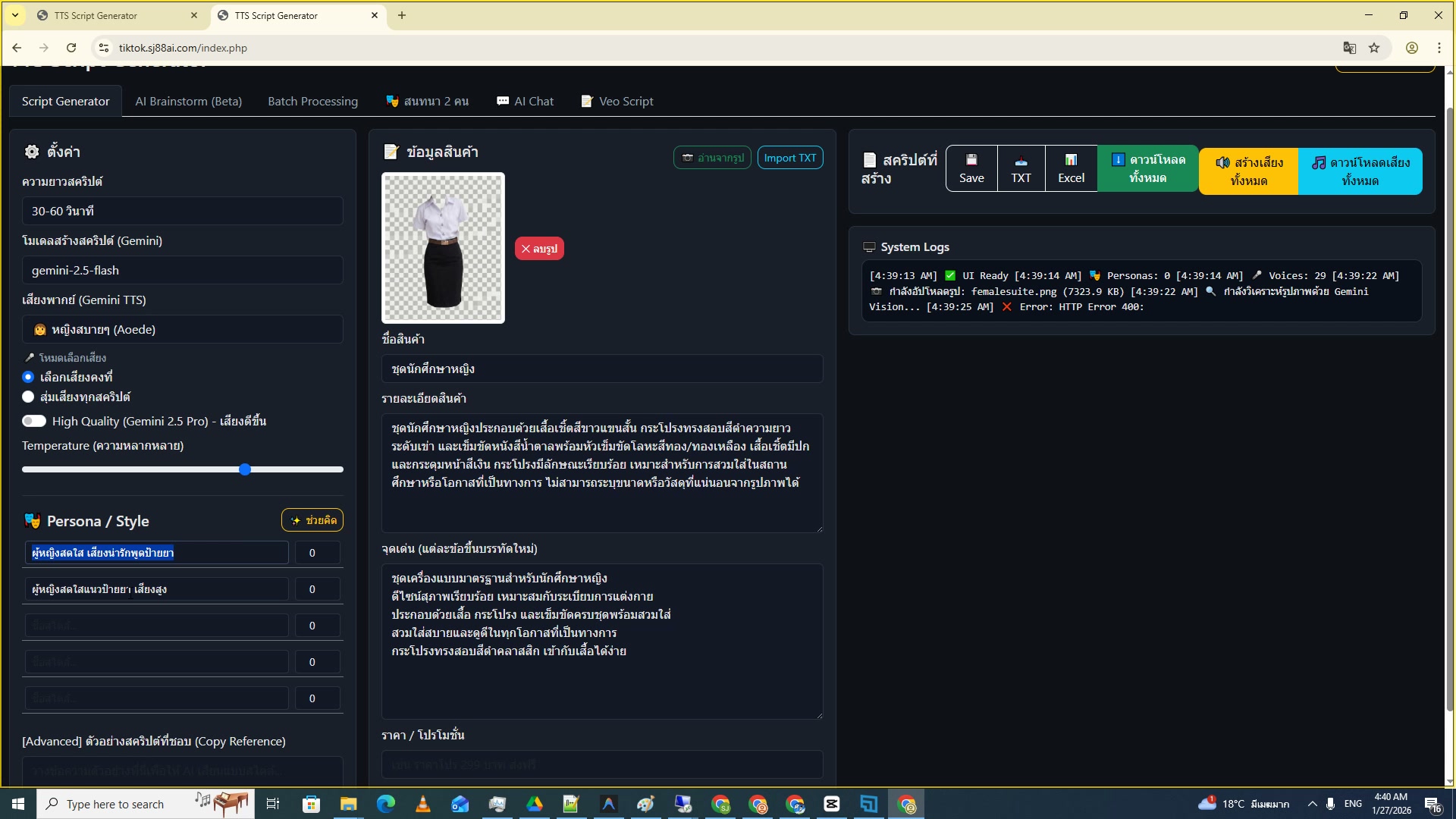Enable the High Quality Gemini 2.5 Pro toggle
The width and height of the screenshot is (1456, 819).
coord(34,421)
